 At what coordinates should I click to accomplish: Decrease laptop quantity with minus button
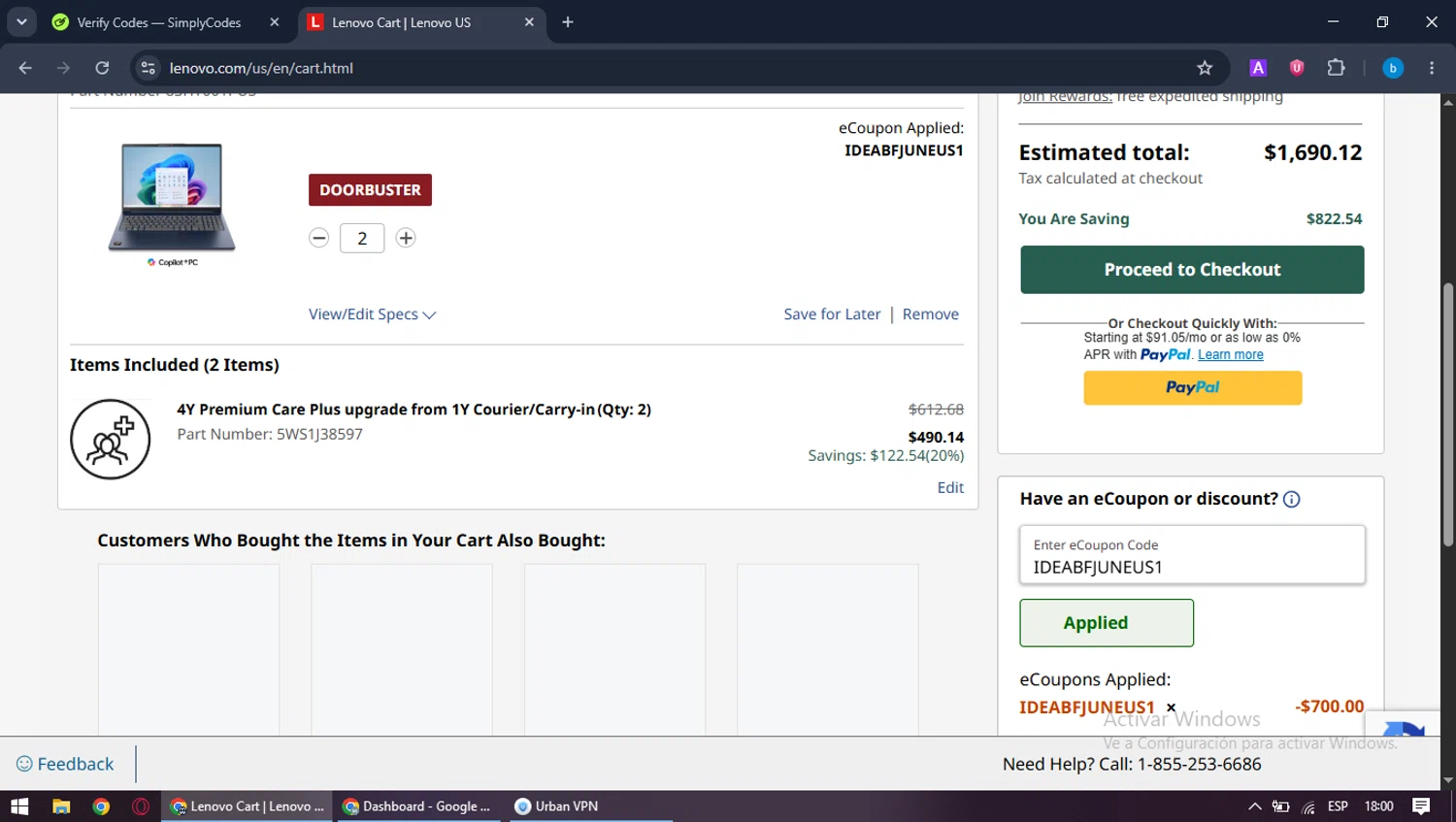pos(318,238)
